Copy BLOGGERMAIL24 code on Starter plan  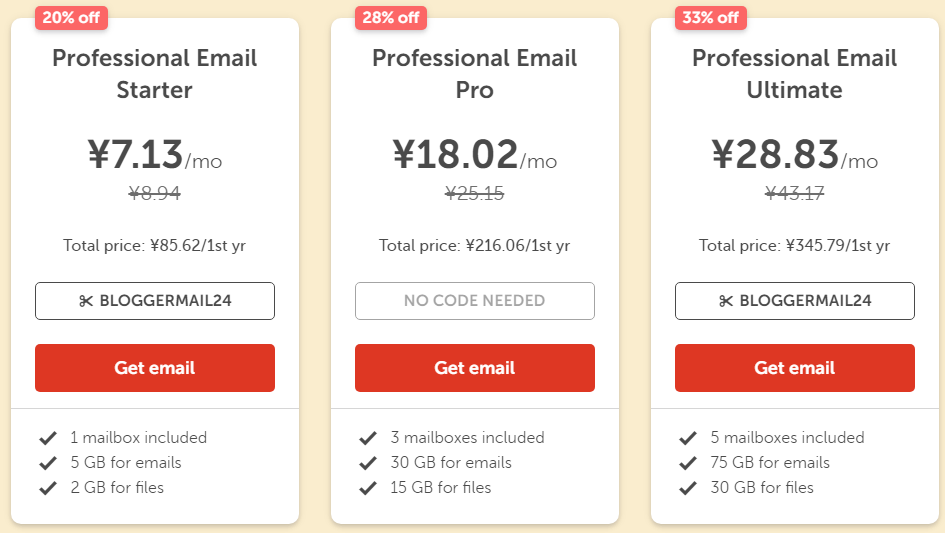coord(155,301)
